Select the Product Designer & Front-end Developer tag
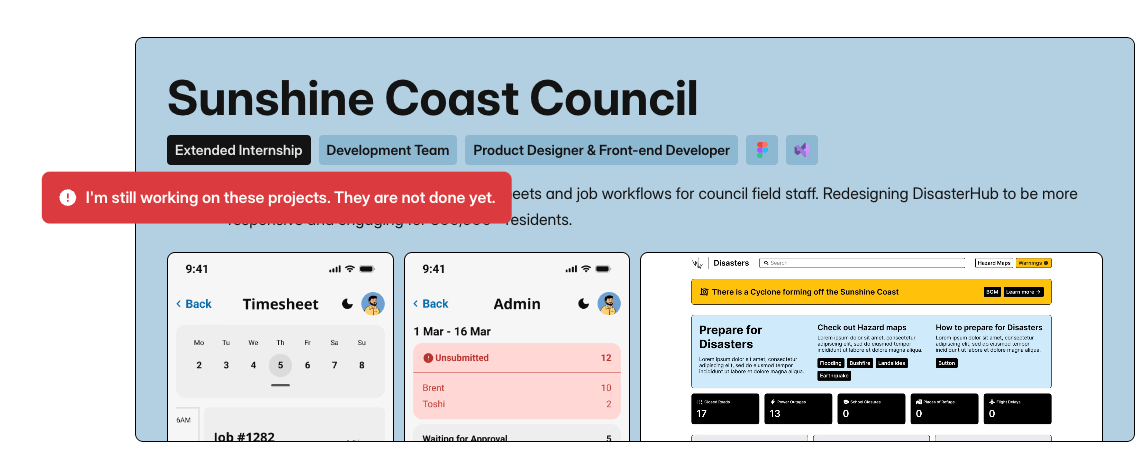1145x449 pixels. point(602,150)
